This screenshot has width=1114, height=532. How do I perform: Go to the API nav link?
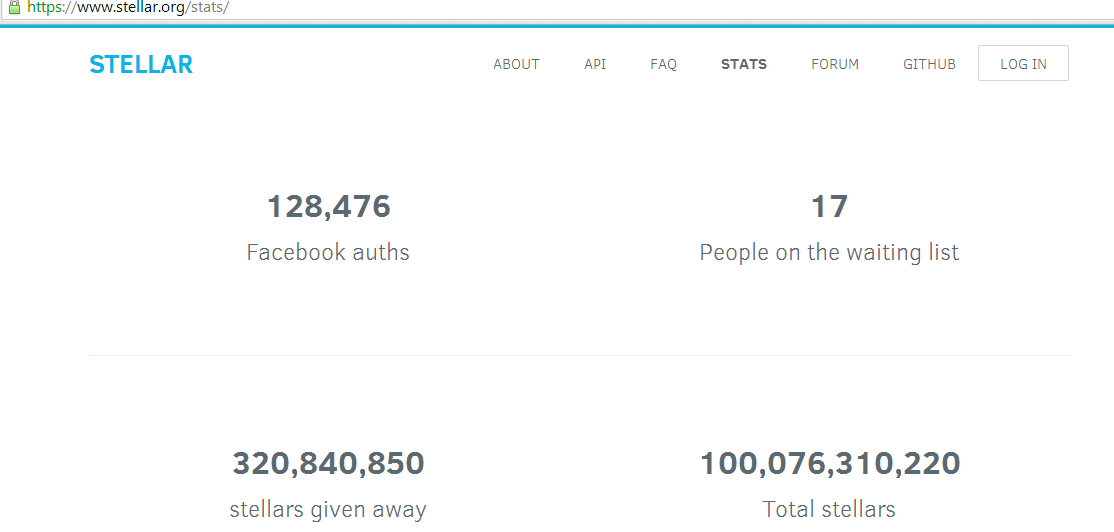[x=595, y=64]
